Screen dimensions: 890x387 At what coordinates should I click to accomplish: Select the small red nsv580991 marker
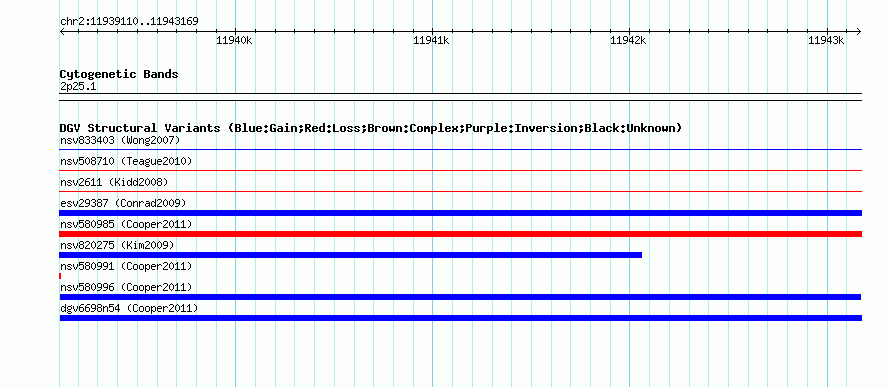(x=60, y=276)
